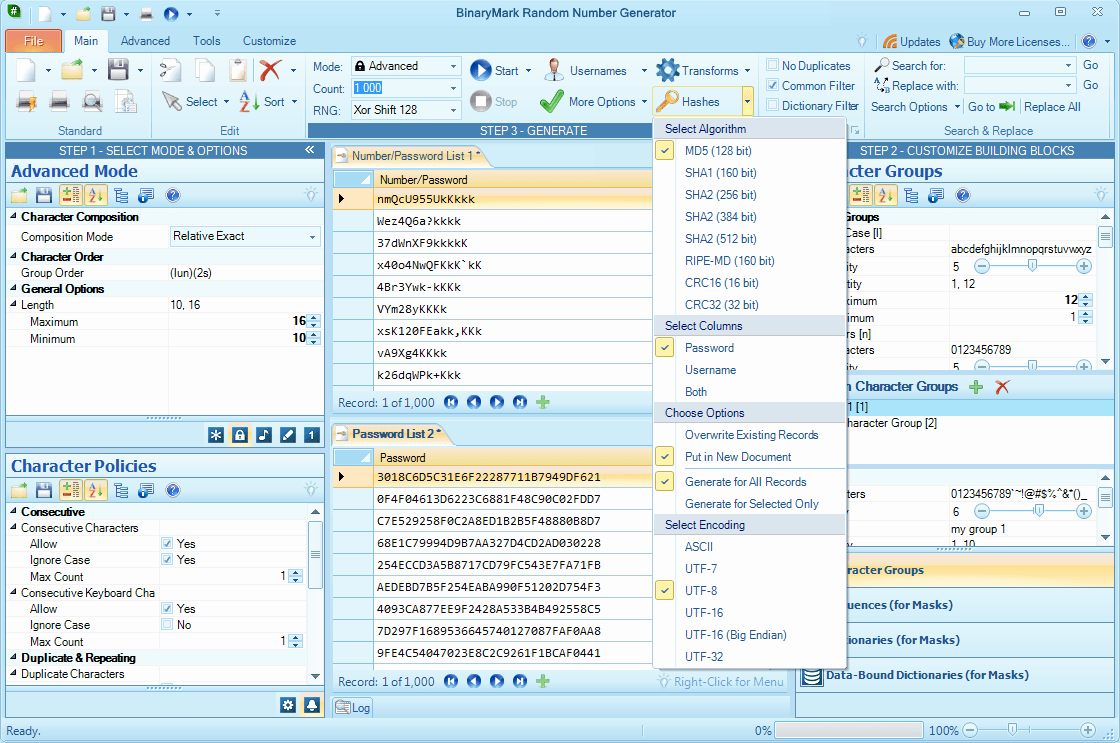Click the red X next to Character Groups
The height and width of the screenshot is (743, 1120).
tap(1002, 387)
